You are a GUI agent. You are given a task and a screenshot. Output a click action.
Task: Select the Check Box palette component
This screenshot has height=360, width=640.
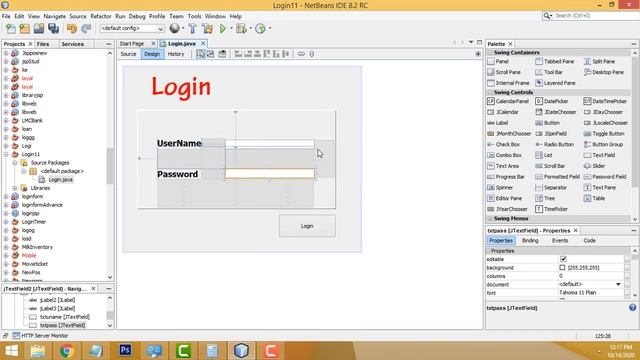504,144
